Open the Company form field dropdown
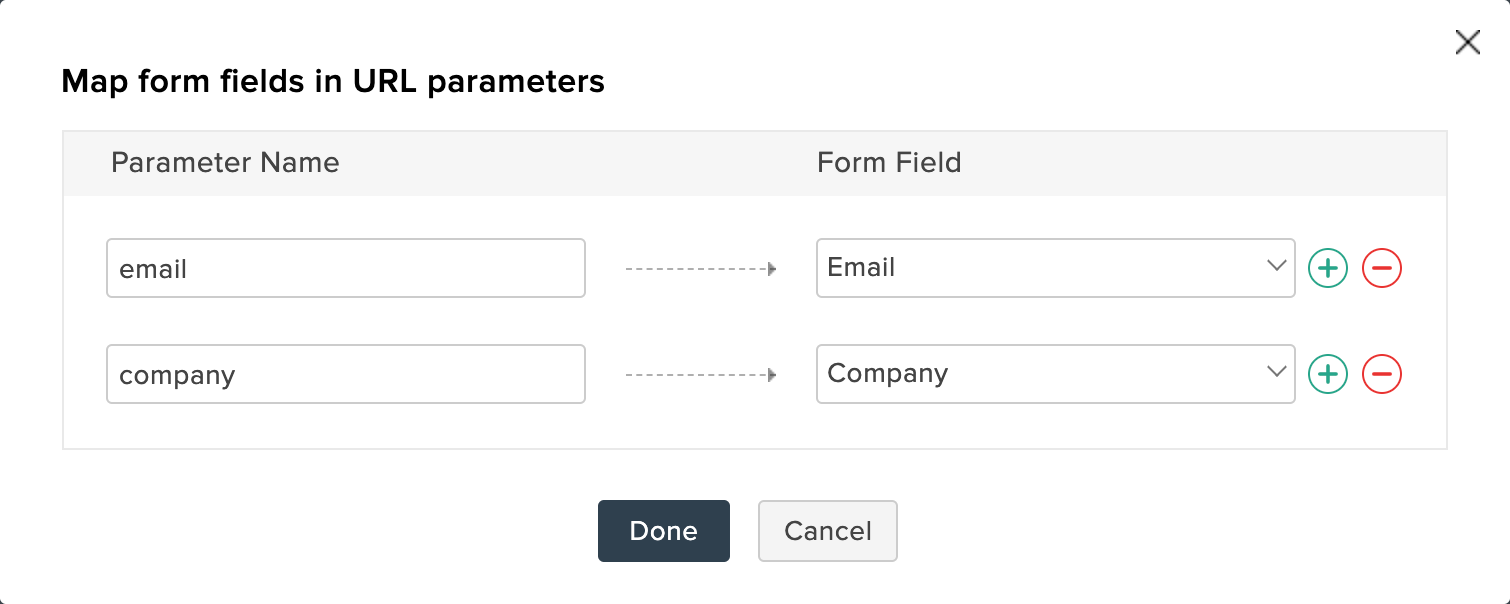The width and height of the screenshot is (1510, 604). 1056,374
